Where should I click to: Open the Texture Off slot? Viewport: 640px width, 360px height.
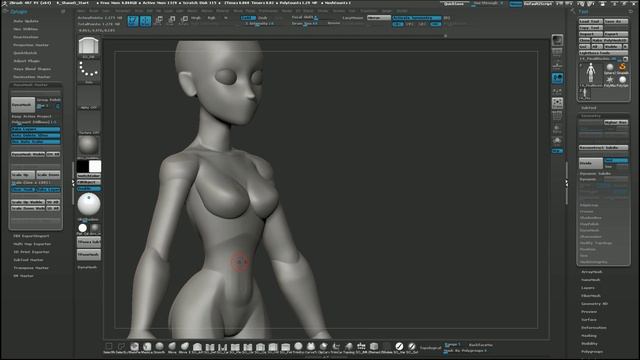[89, 122]
